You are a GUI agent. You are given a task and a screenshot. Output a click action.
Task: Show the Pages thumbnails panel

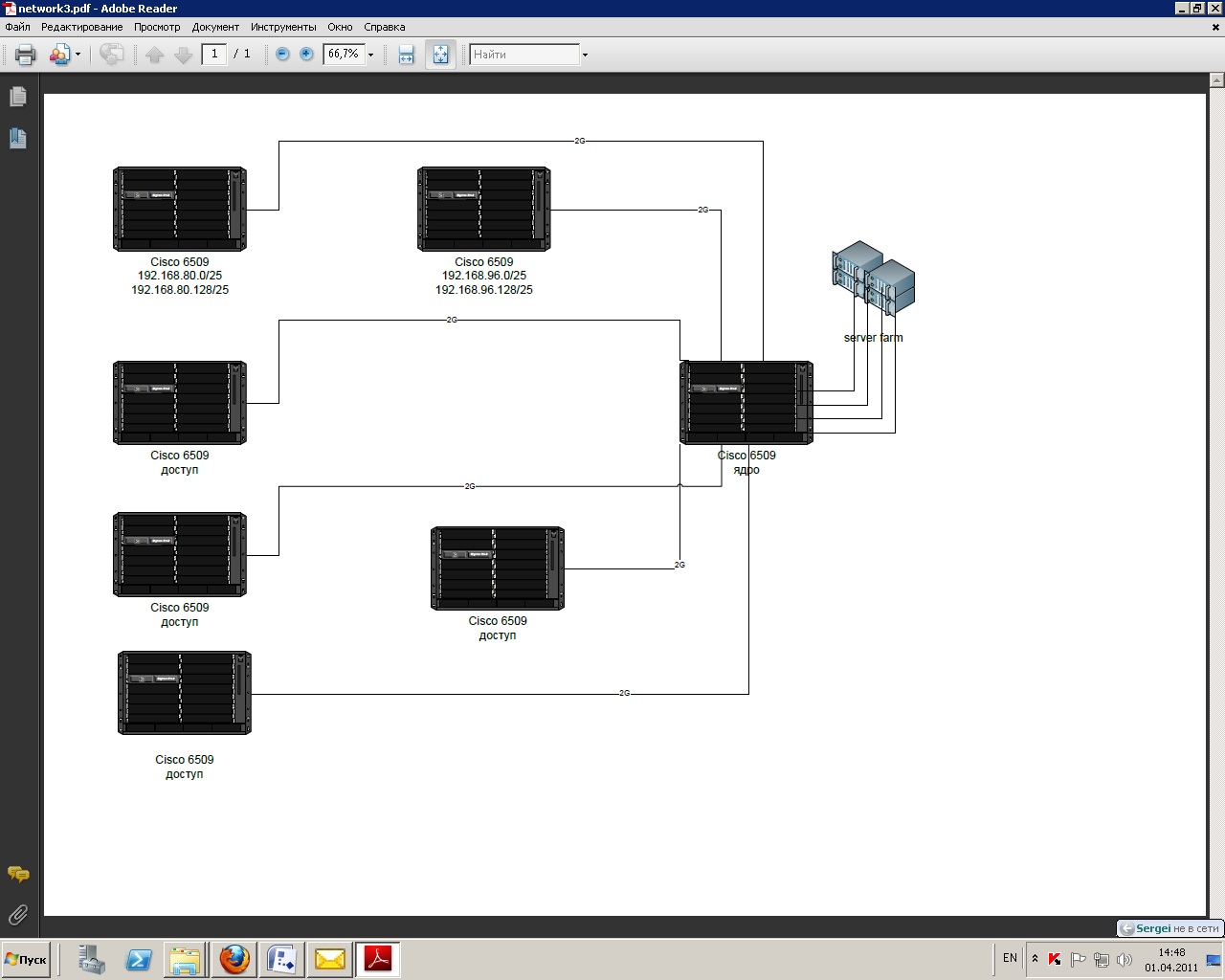[18, 97]
